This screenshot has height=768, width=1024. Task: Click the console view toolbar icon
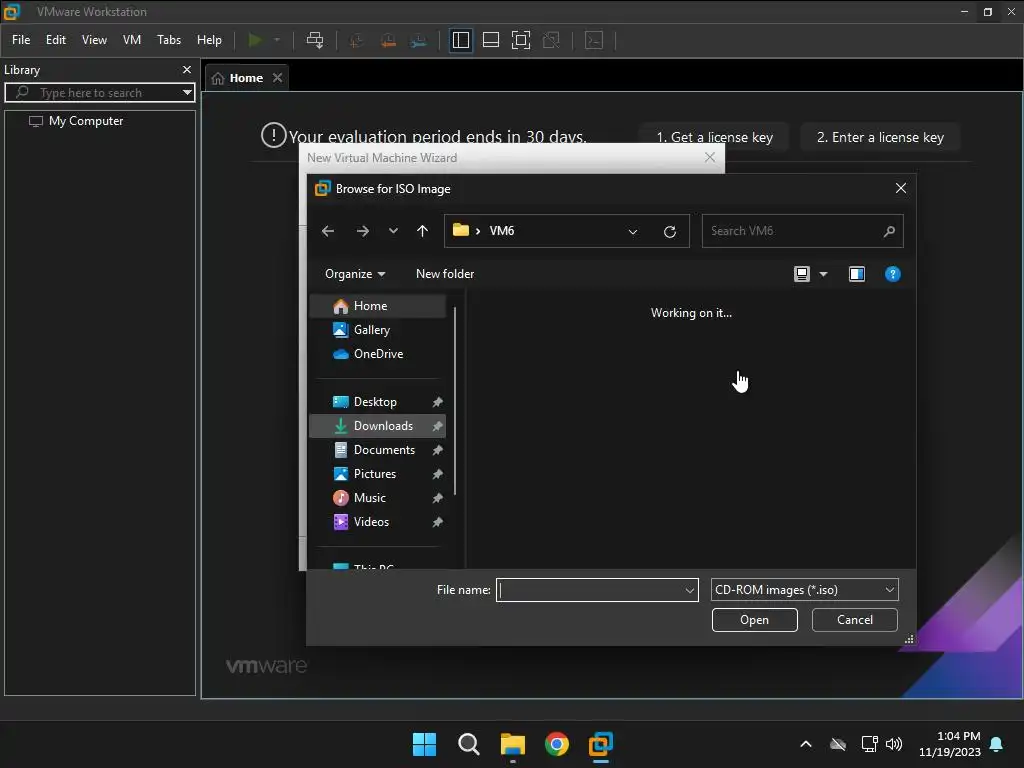[594, 40]
